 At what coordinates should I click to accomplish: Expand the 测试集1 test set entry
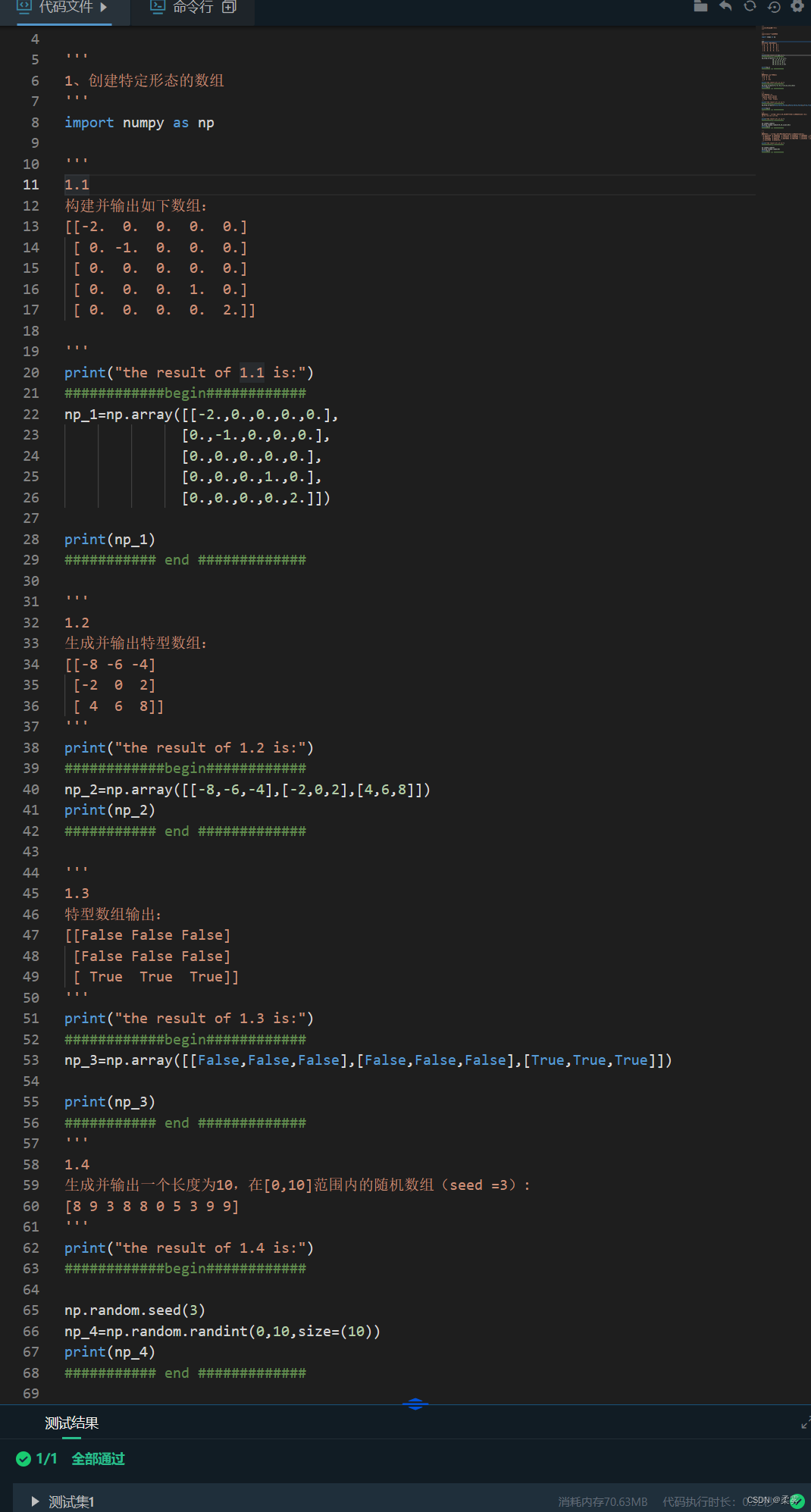pyautogui.click(x=35, y=1501)
